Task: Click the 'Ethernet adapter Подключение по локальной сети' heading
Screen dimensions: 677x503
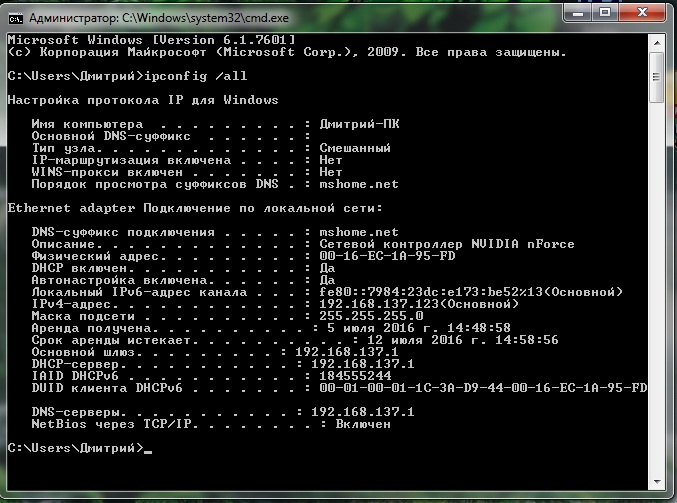Action: pos(195,208)
